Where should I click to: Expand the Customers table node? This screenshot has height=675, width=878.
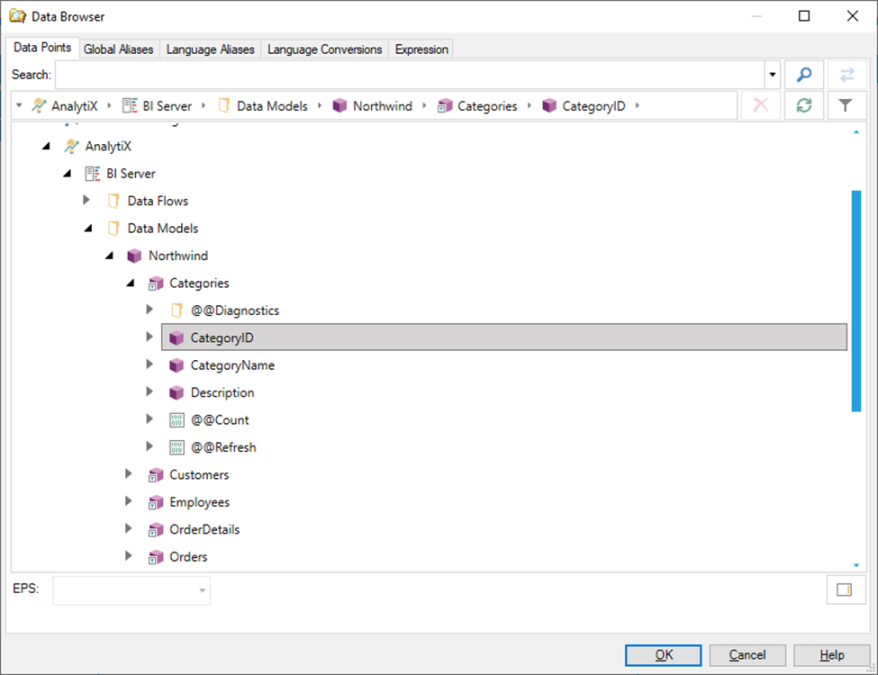pyautogui.click(x=129, y=474)
